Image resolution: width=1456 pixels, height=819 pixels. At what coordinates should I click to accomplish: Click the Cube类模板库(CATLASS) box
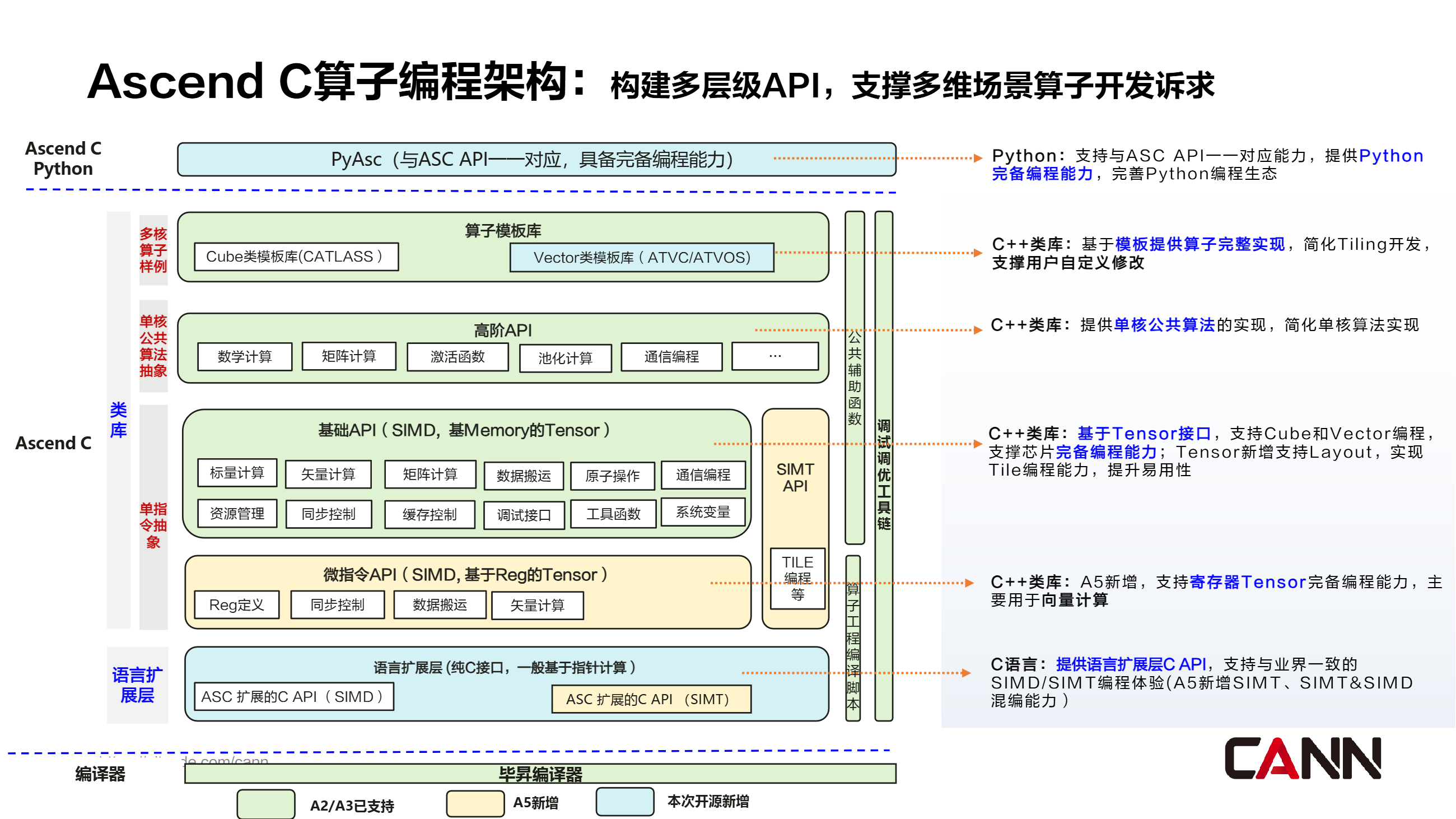click(296, 257)
